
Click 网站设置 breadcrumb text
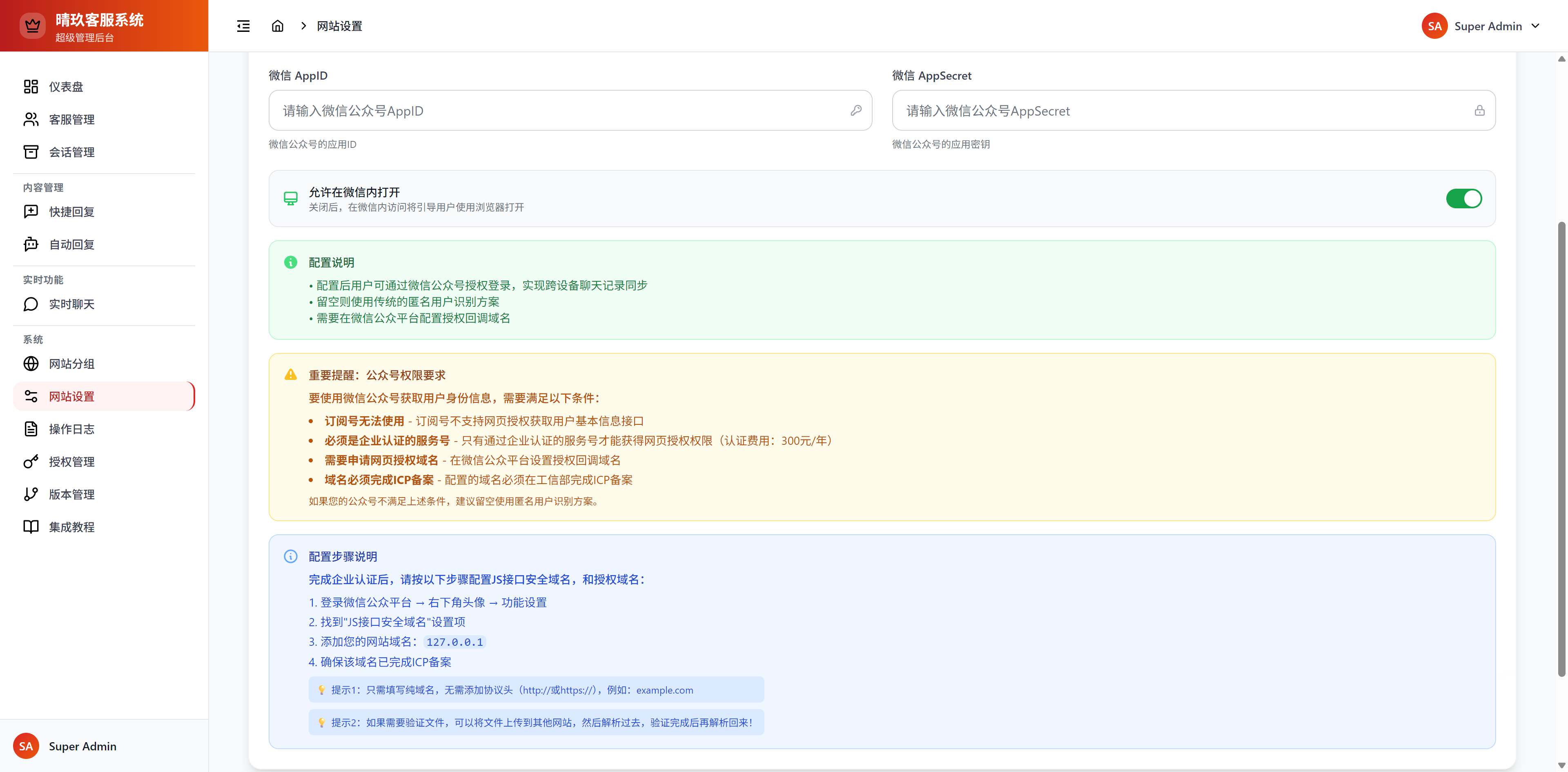coord(339,26)
